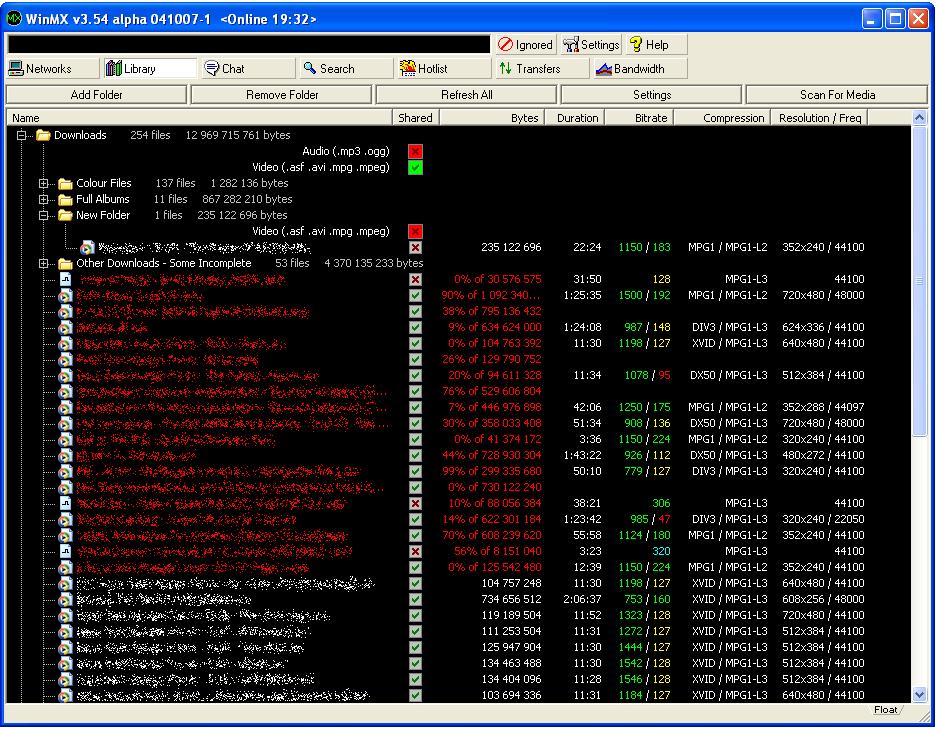This screenshot has width=936, height=729.
Task: Go to the Search tab
Action: [x=346, y=69]
